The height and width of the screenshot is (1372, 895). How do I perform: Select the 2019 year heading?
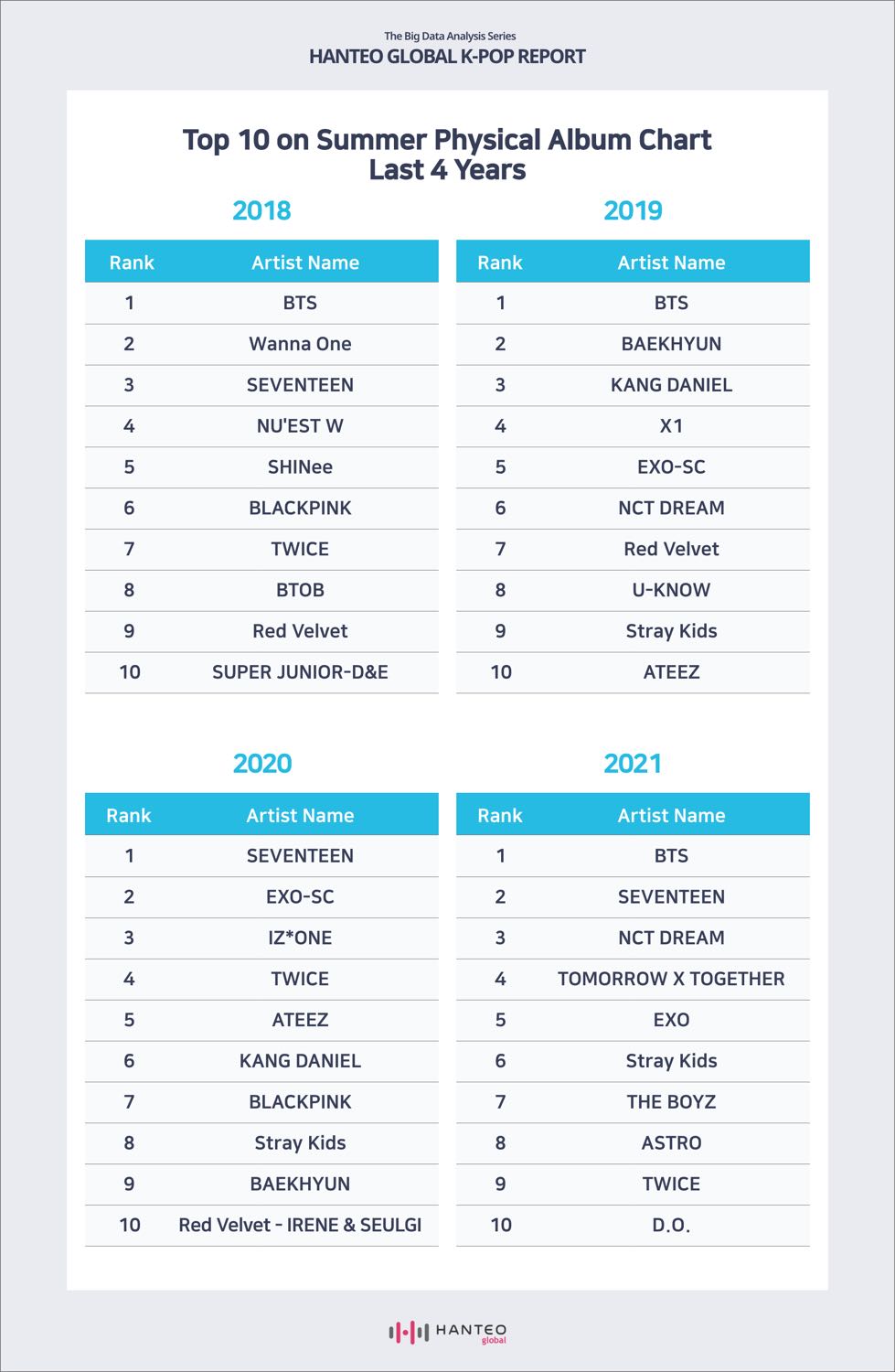click(x=633, y=210)
